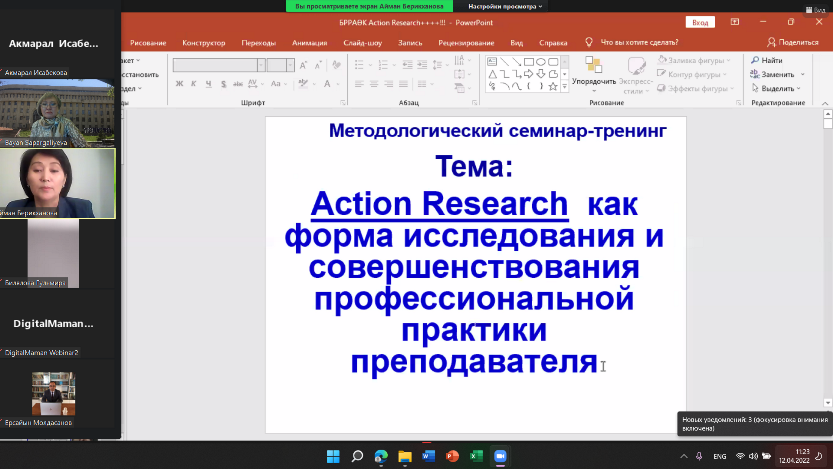Click the ribbon display options icon

coord(735,22)
